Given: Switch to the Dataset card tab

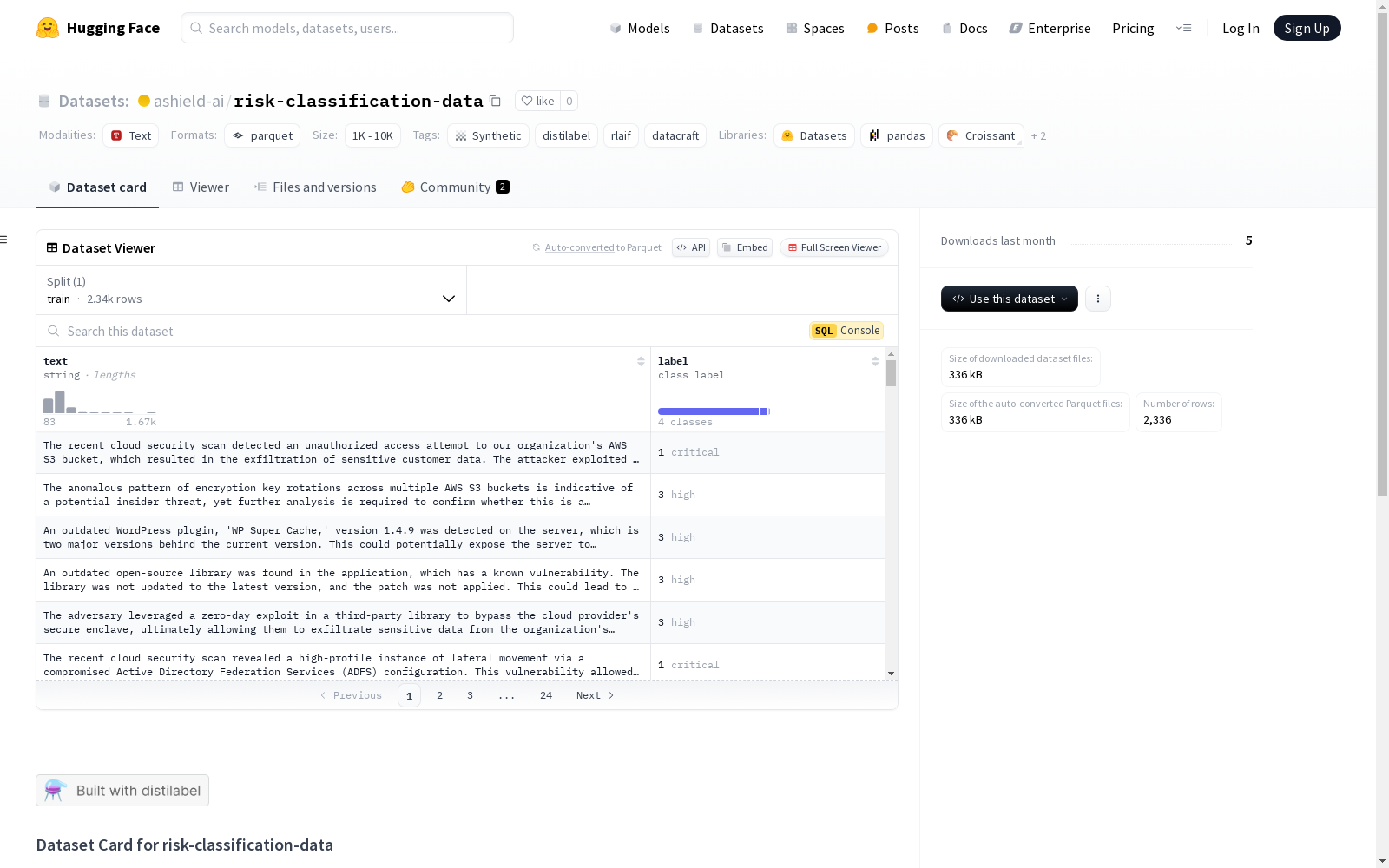Looking at the screenshot, I should pos(97,187).
